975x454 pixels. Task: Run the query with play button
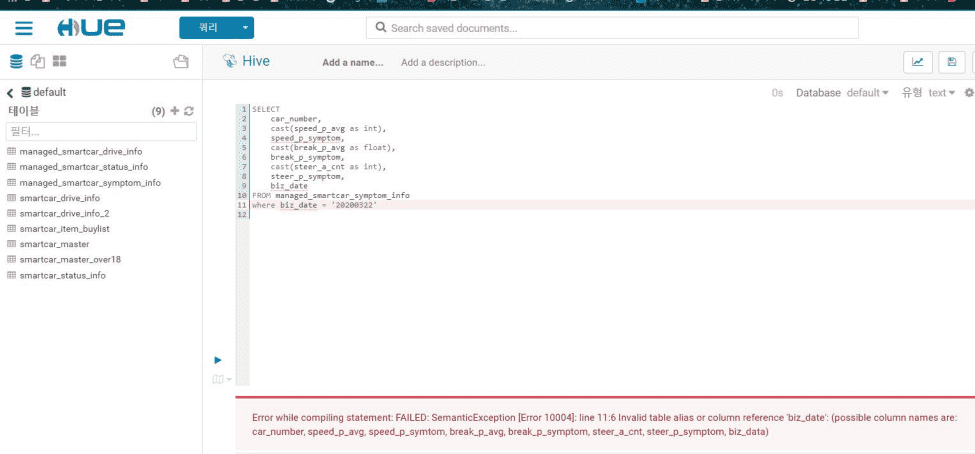coord(218,360)
